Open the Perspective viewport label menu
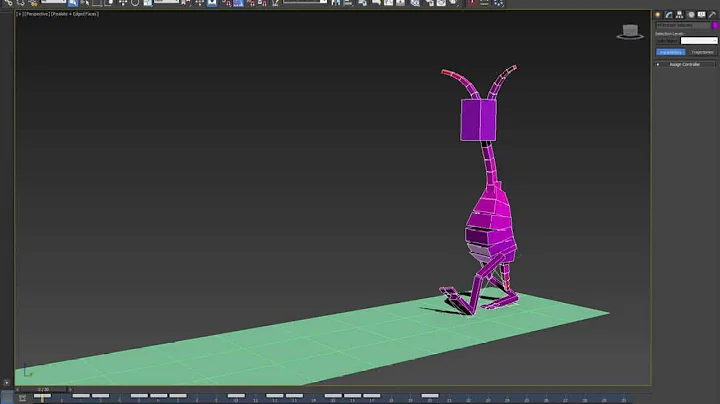720x404 pixels. [x=36, y=14]
